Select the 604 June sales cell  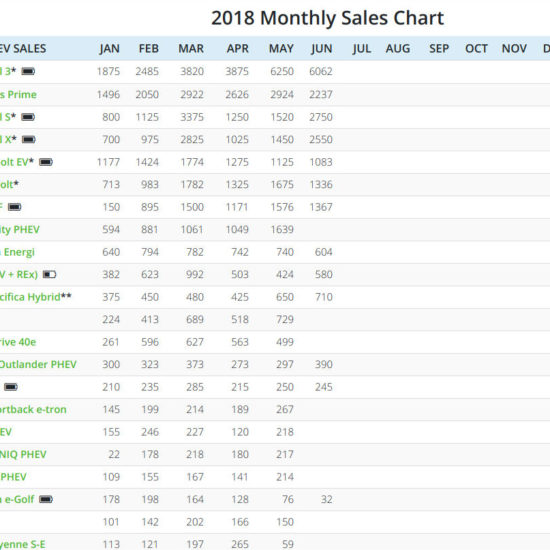tap(323, 252)
